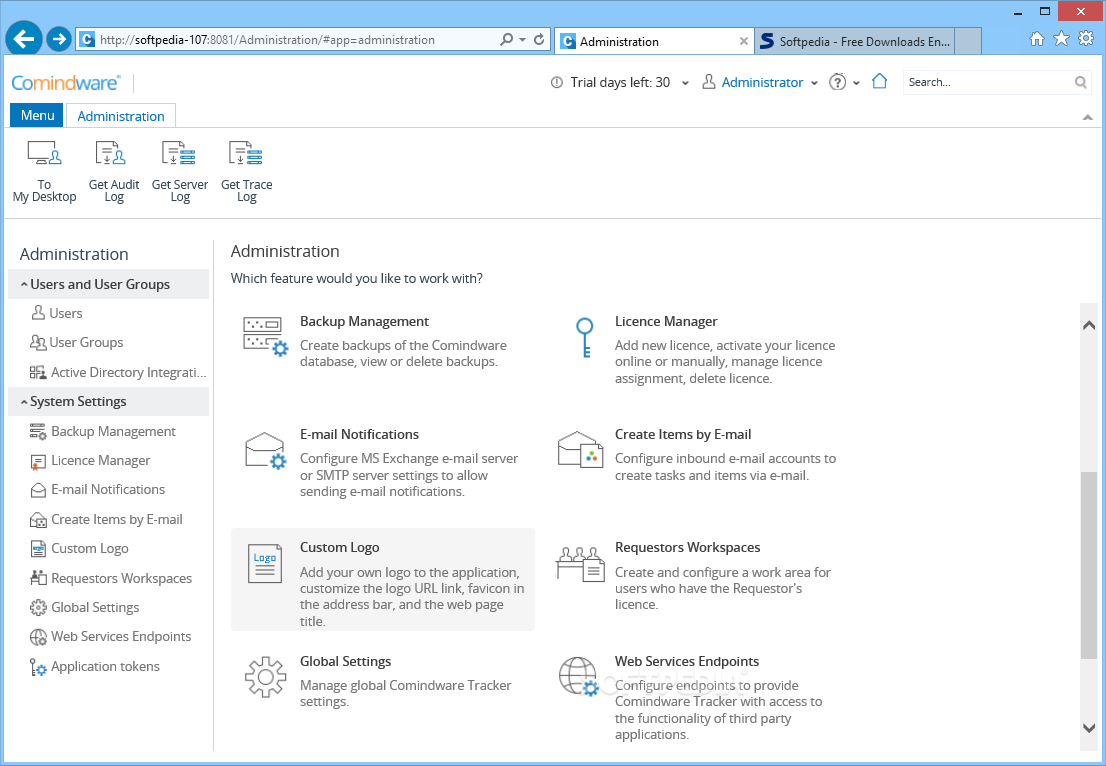Viewport: 1106px width, 766px height.
Task: Click the Licence Manager sidebar icon
Action: pyautogui.click(x=38, y=461)
